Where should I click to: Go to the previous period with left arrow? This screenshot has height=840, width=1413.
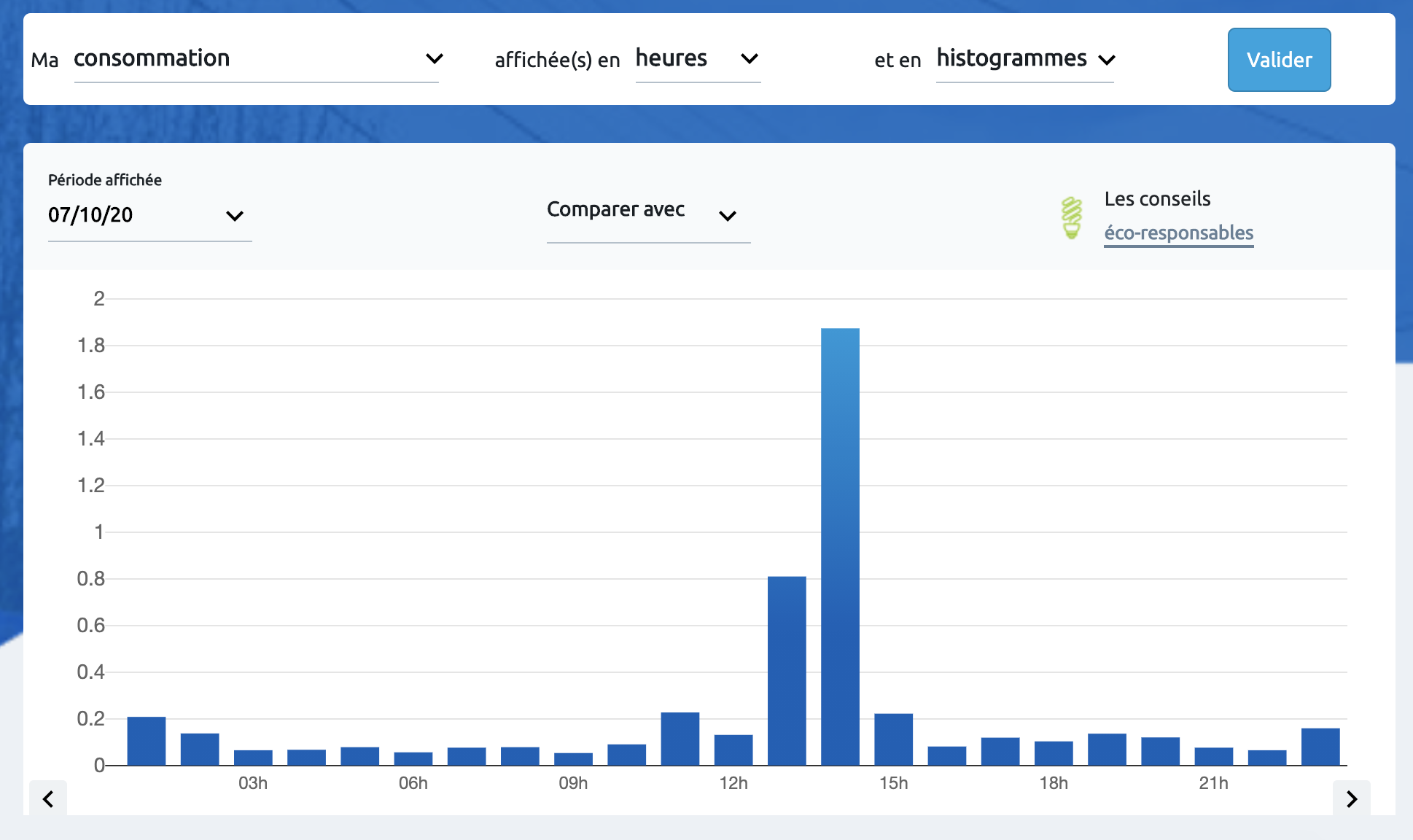[x=48, y=799]
